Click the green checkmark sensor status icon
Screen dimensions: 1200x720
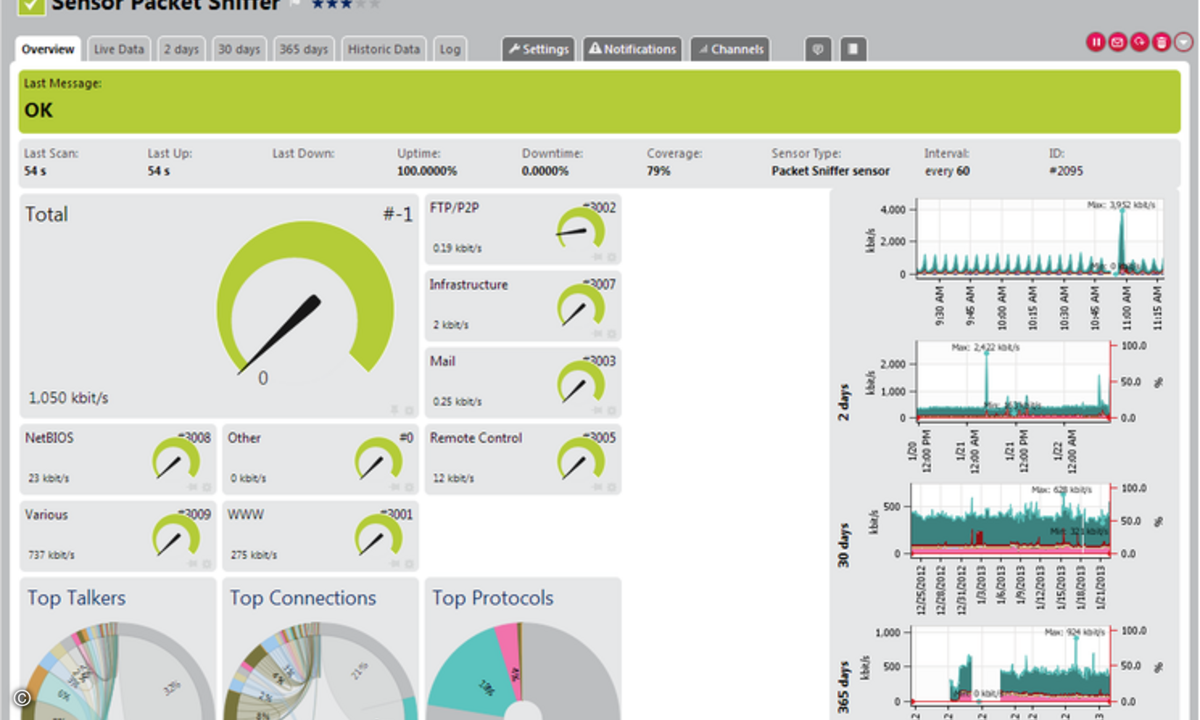pyautogui.click(x=31, y=5)
